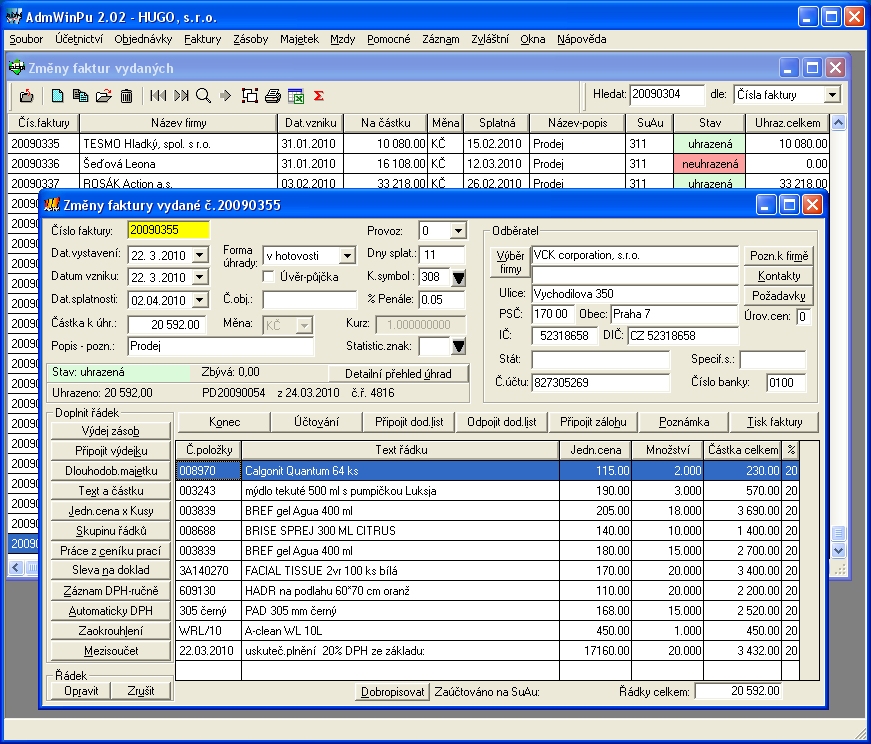The height and width of the screenshot is (744, 871).
Task: Jump to first record with rewind icon
Action: point(158,96)
